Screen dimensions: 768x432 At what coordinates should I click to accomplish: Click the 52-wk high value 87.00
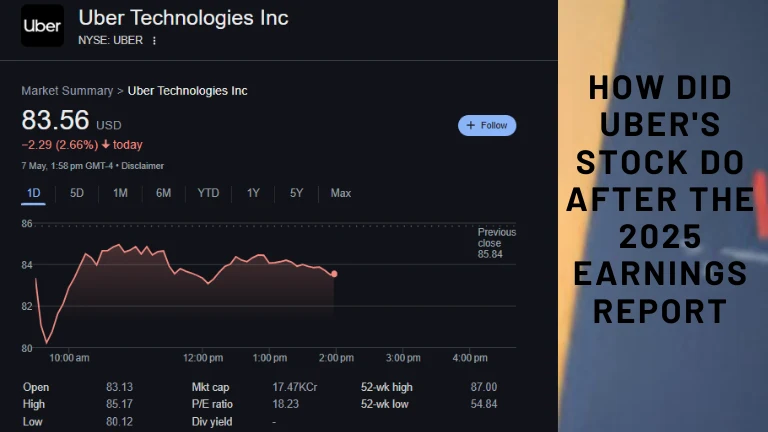pos(483,387)
